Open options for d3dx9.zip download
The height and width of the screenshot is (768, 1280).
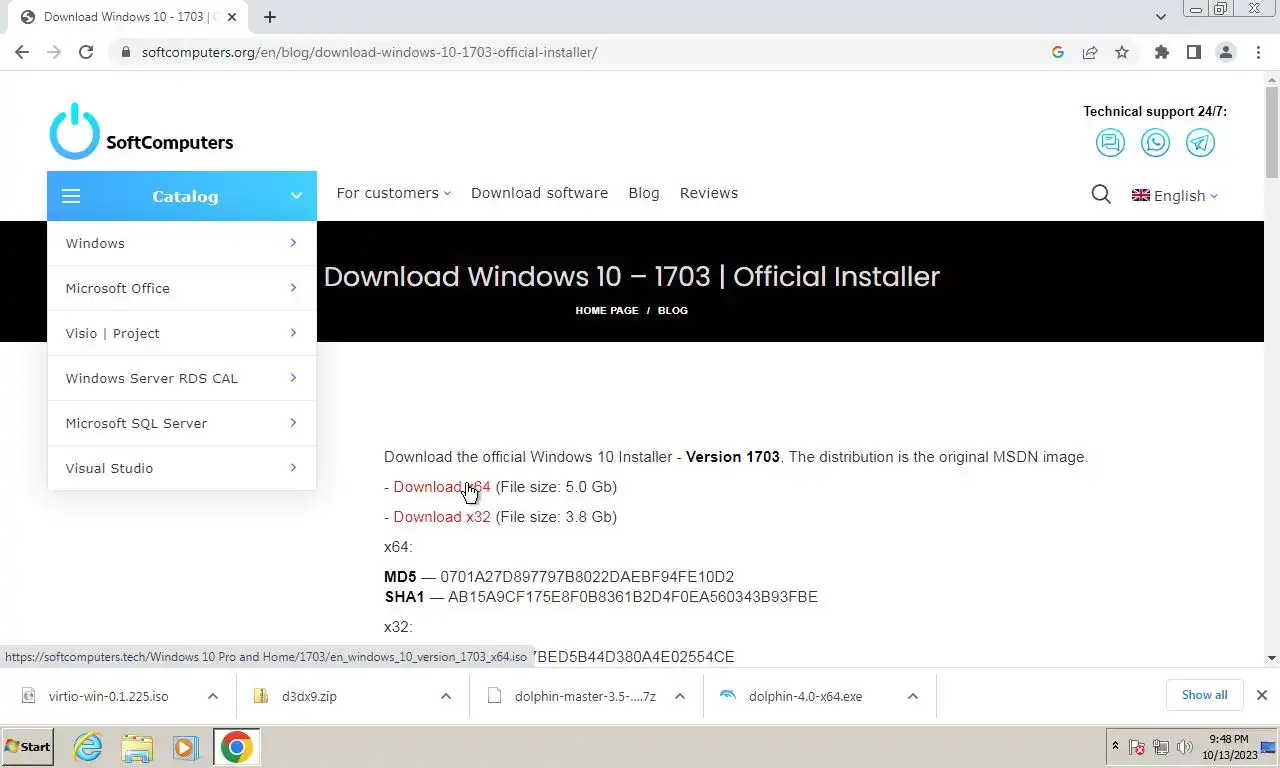tap(446, 696)
